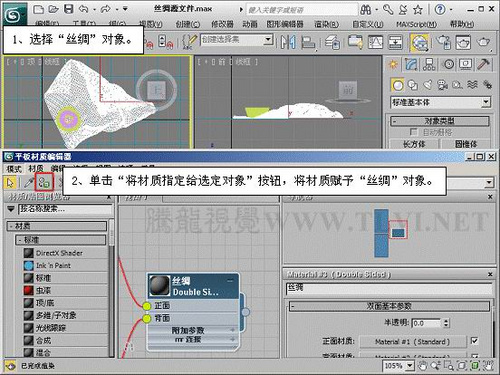
Task: Open the 3ds Max application menu button
Action: (x=14, y=14)
